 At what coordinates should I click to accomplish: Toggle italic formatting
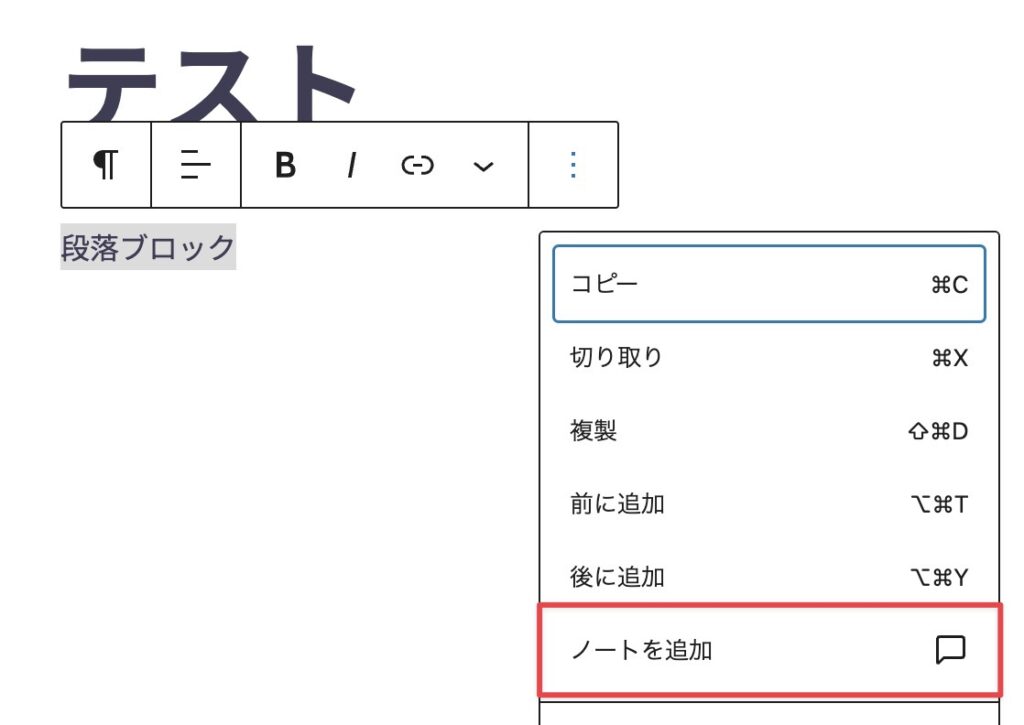tap(351, 165)
